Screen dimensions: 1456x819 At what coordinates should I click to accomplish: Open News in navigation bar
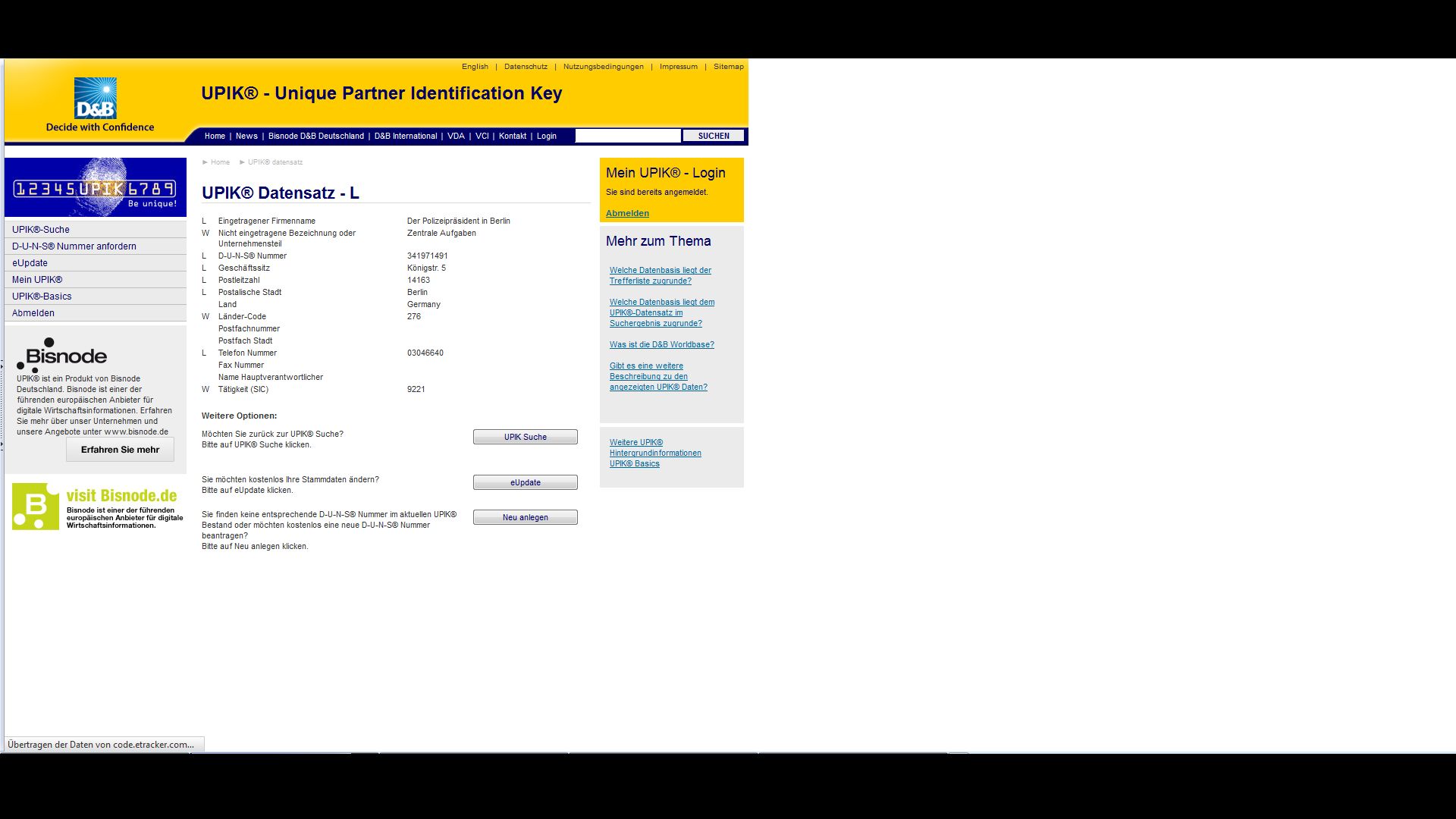point(246,136)
